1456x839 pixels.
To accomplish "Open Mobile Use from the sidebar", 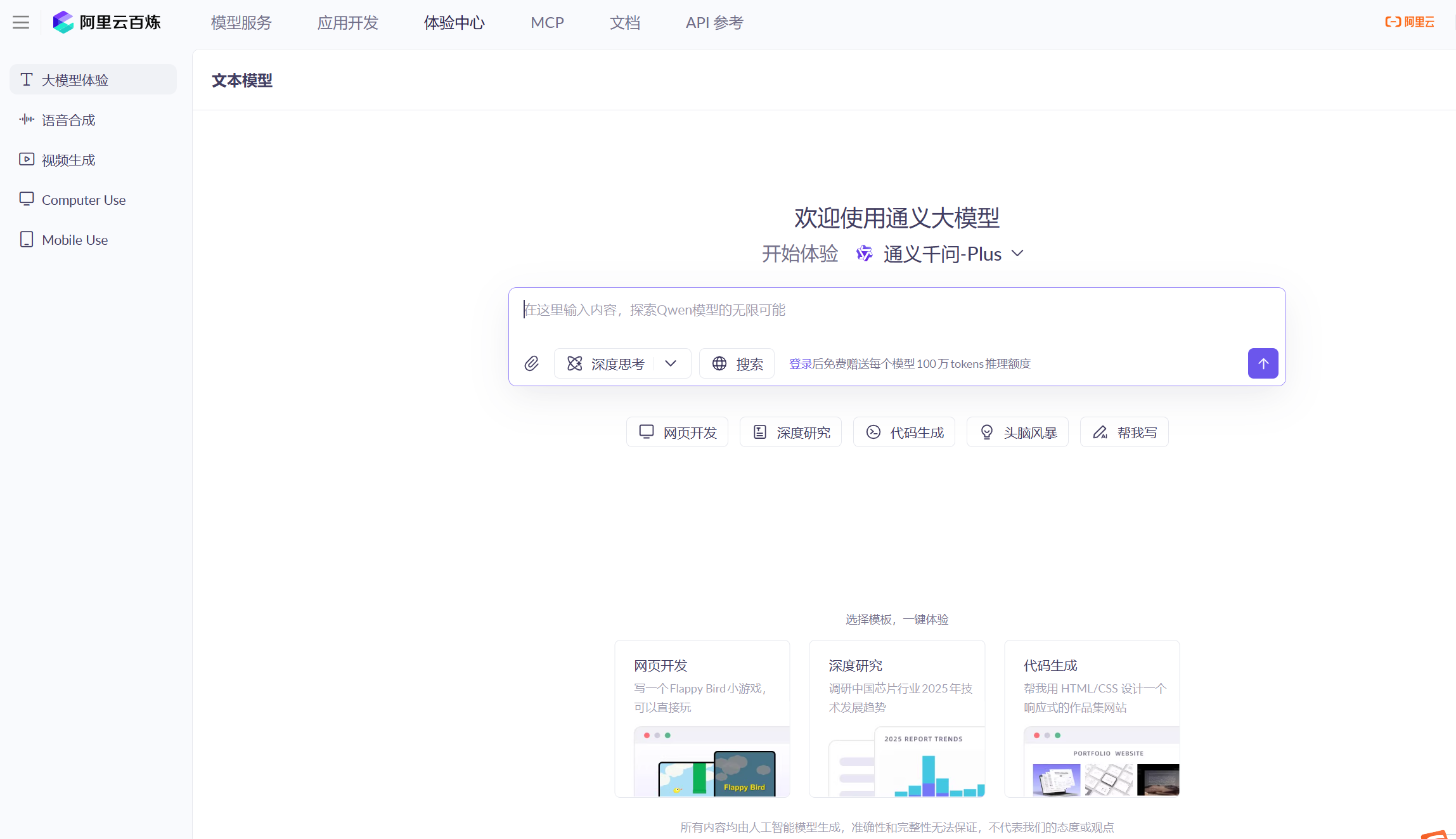I will [74, 240].
